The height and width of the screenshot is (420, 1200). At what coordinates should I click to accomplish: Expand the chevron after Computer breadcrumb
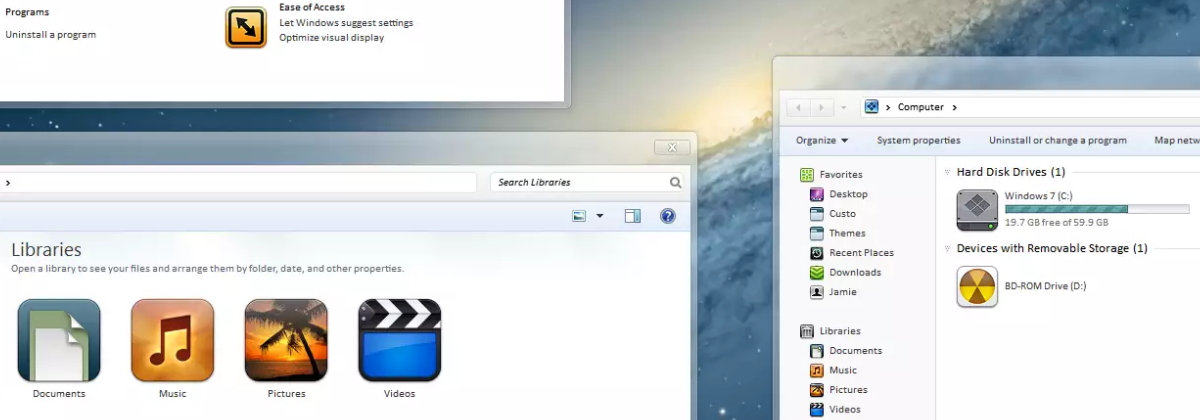tap(955, 107)
